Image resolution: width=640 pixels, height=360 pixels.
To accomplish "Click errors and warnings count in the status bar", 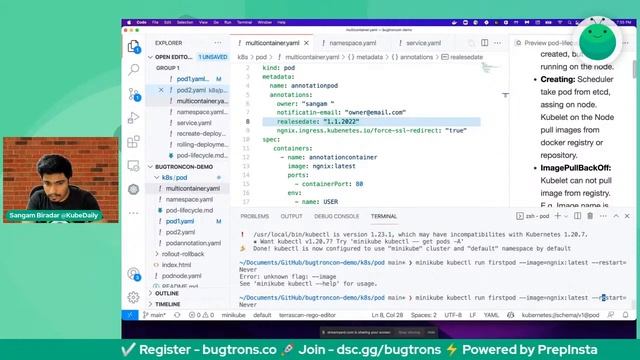I will [201, 315].
